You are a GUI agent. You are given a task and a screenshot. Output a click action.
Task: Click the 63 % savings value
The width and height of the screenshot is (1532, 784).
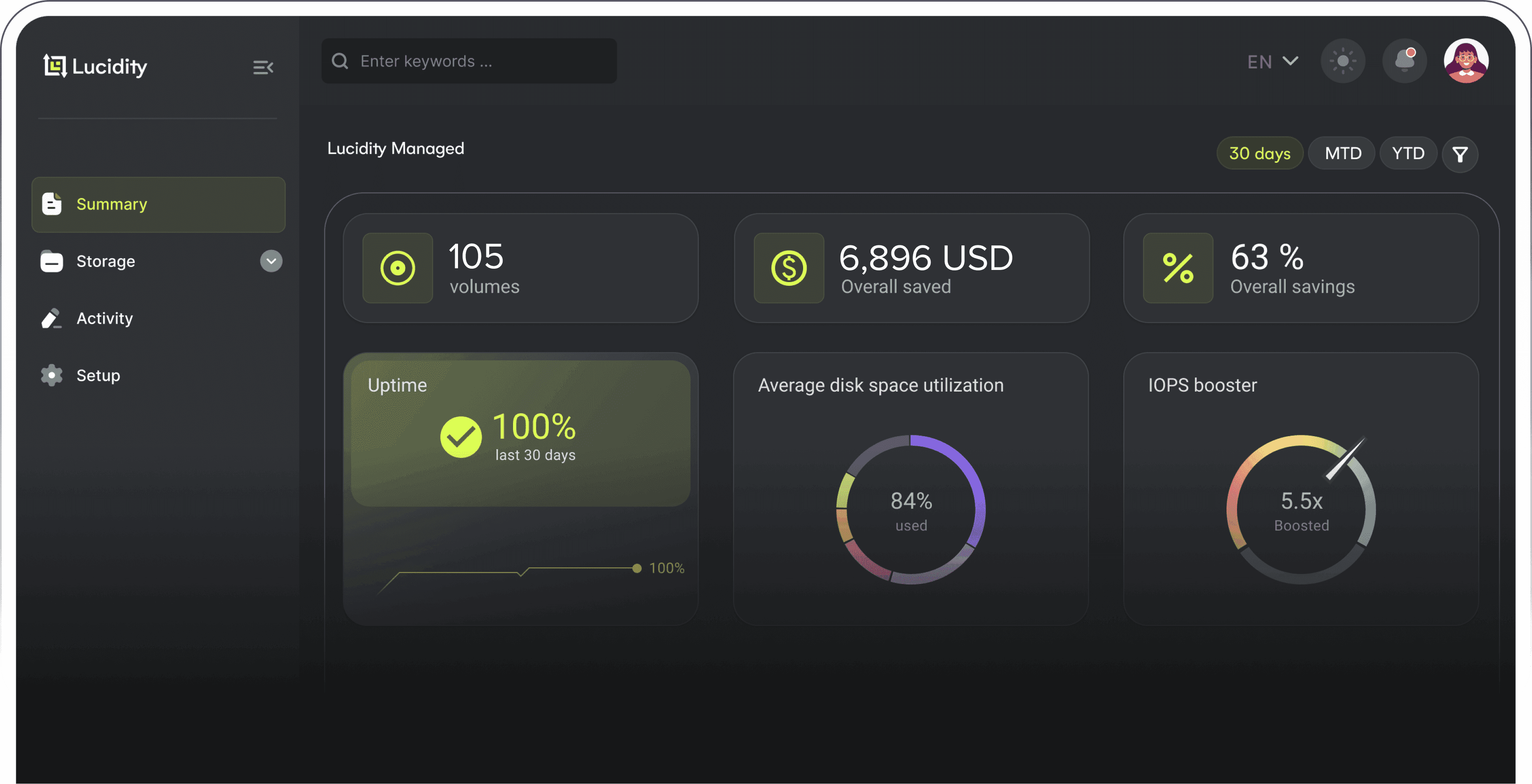1267,257
